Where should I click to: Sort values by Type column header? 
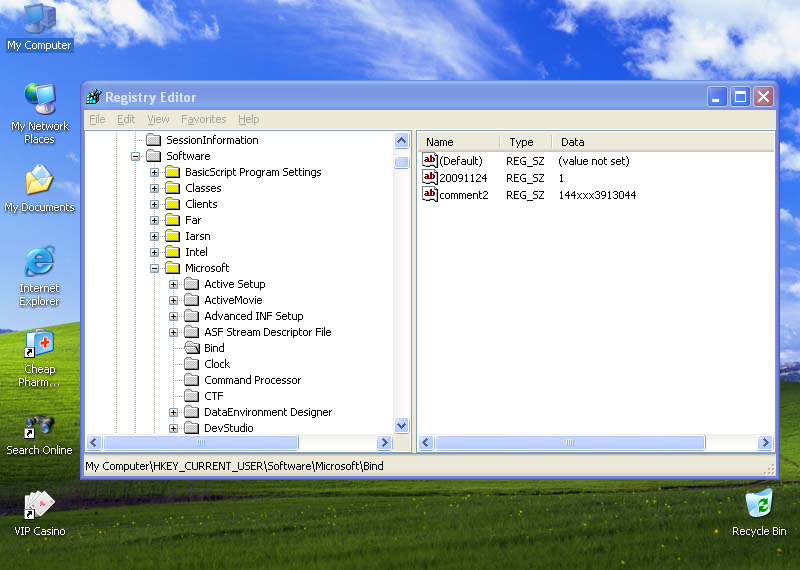(x=526, y=142)
